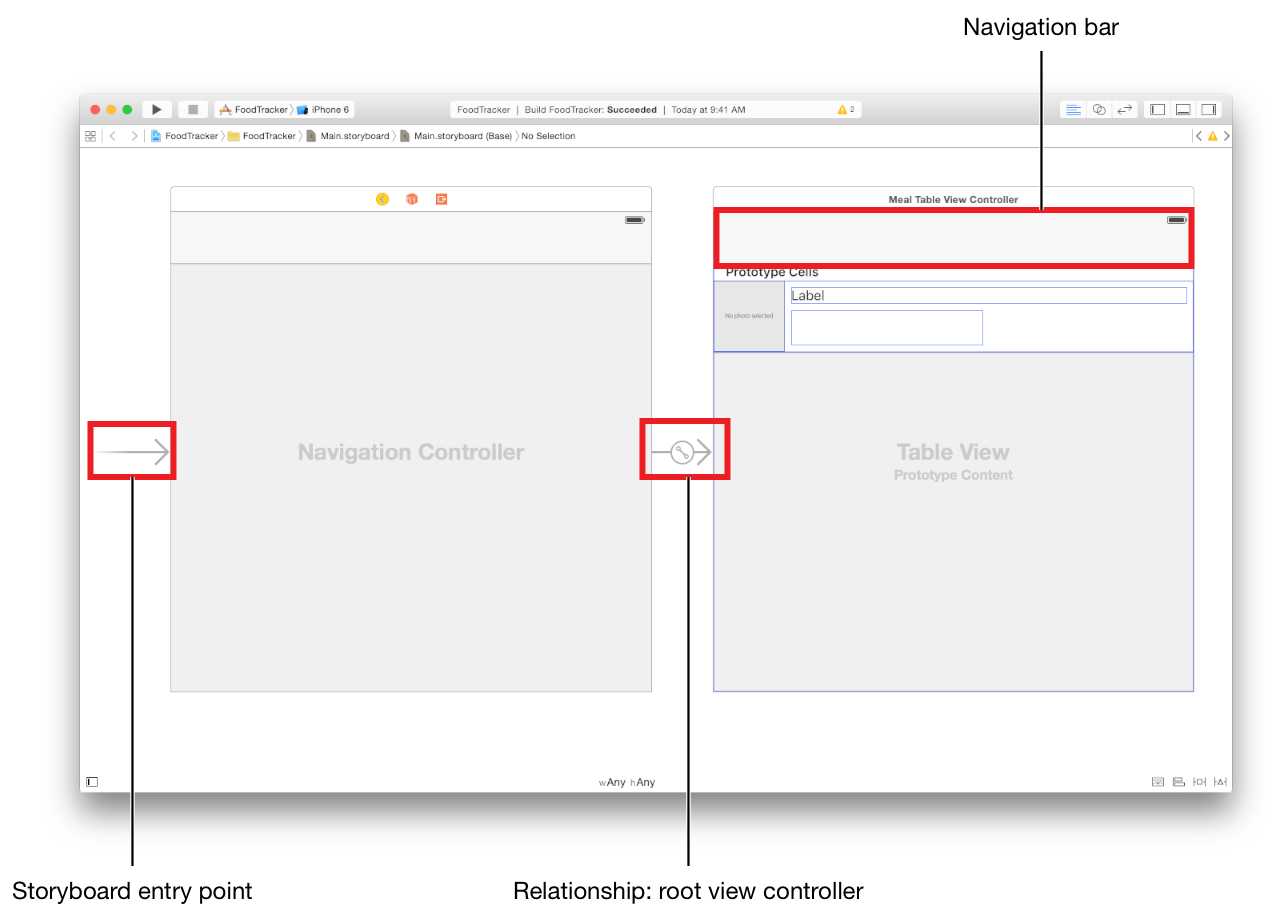Toggle the Debug area visibility
This screenshot has width=1282, height=917.
pos(1183,109)
